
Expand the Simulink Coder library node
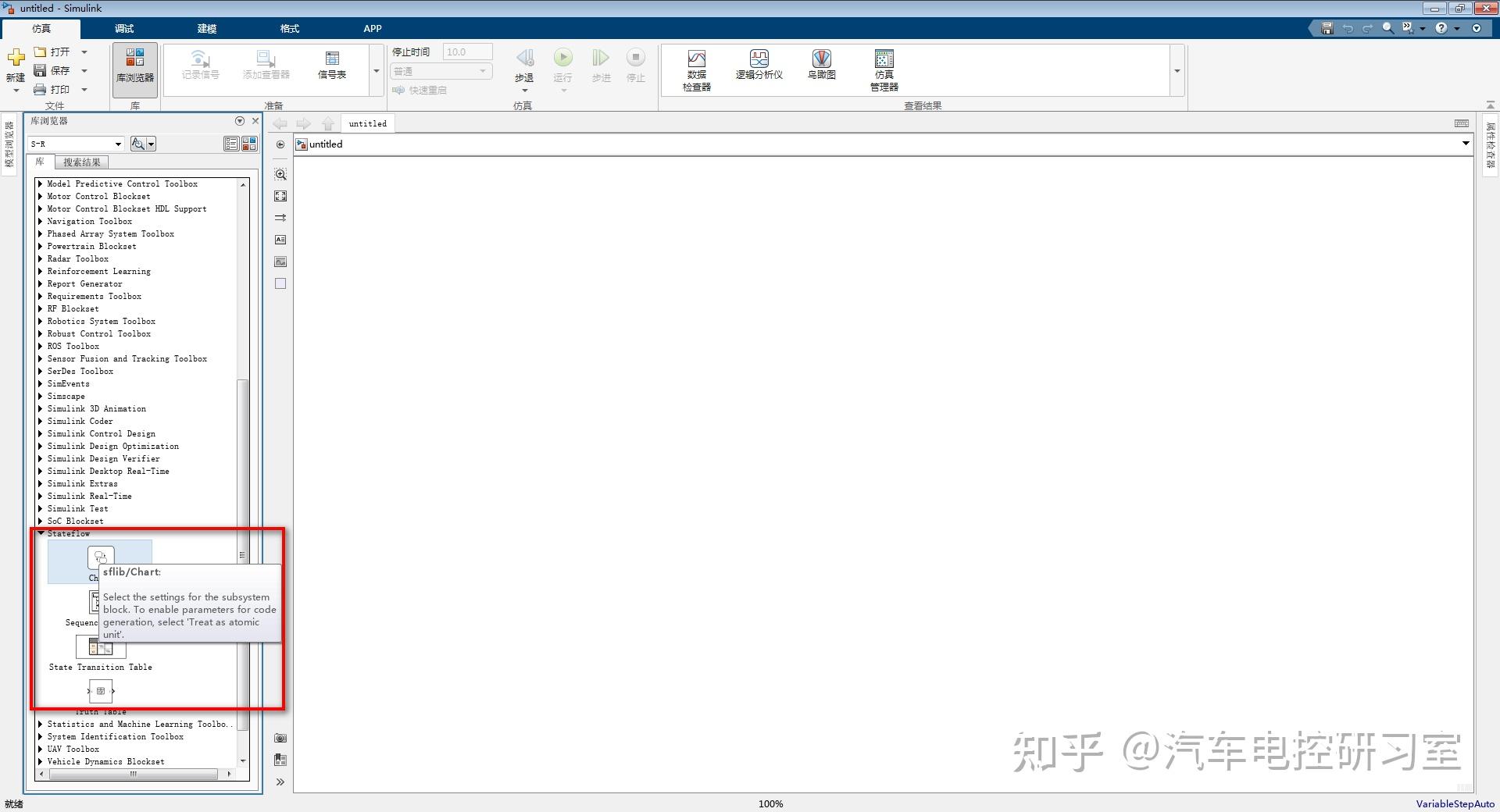[x=41, y=421]
